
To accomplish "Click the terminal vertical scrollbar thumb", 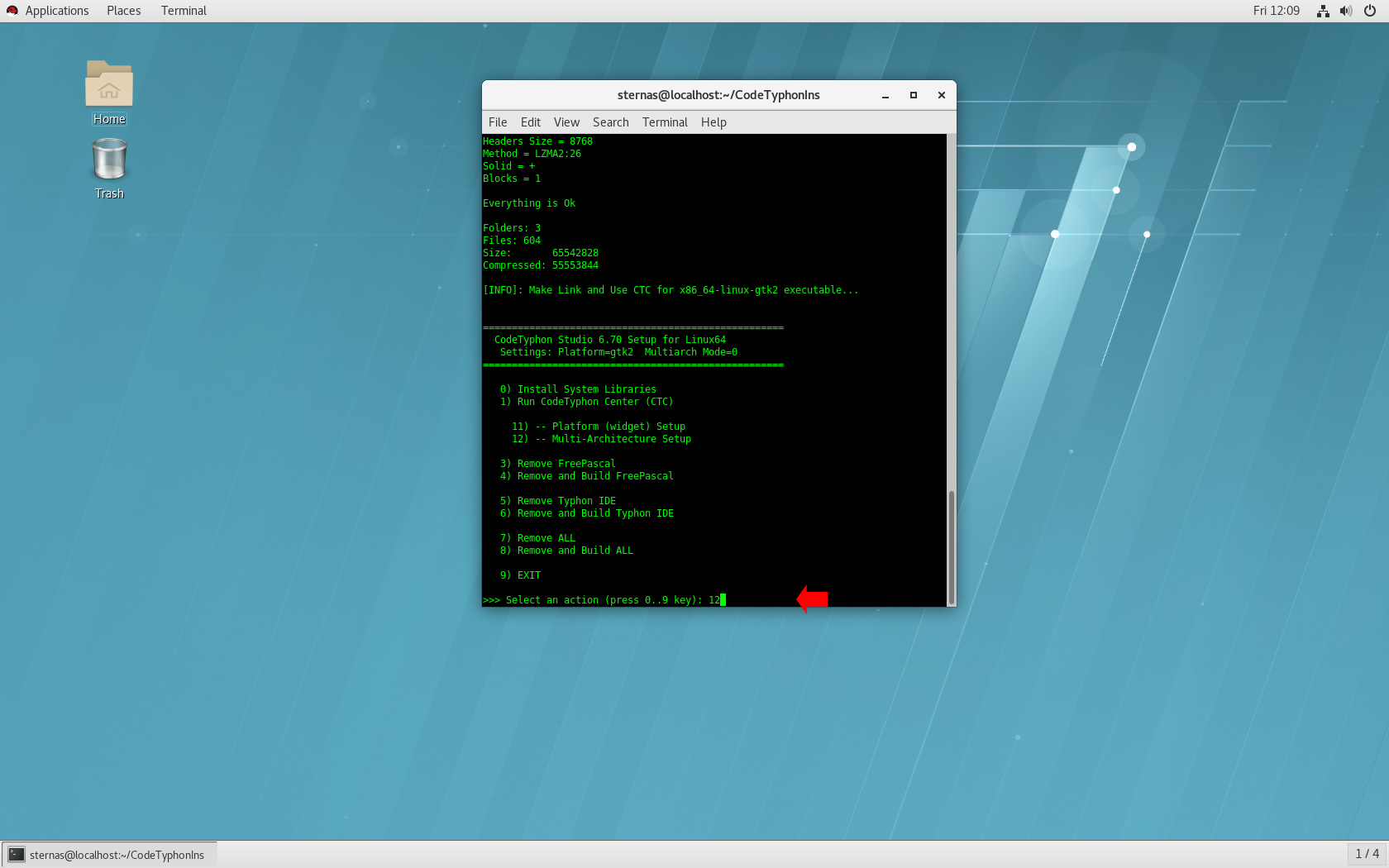I will coord(952,548).
